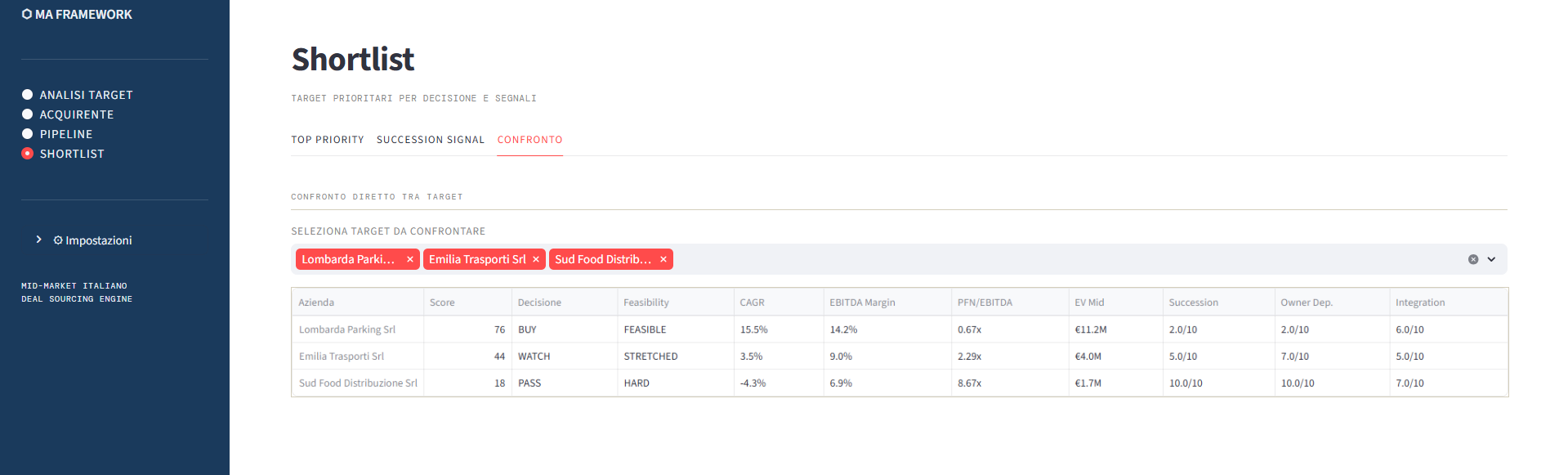This screenshot has width=1568, height=475.
Task: Clear all selected targets icon
Action: tap(1473, 259)
